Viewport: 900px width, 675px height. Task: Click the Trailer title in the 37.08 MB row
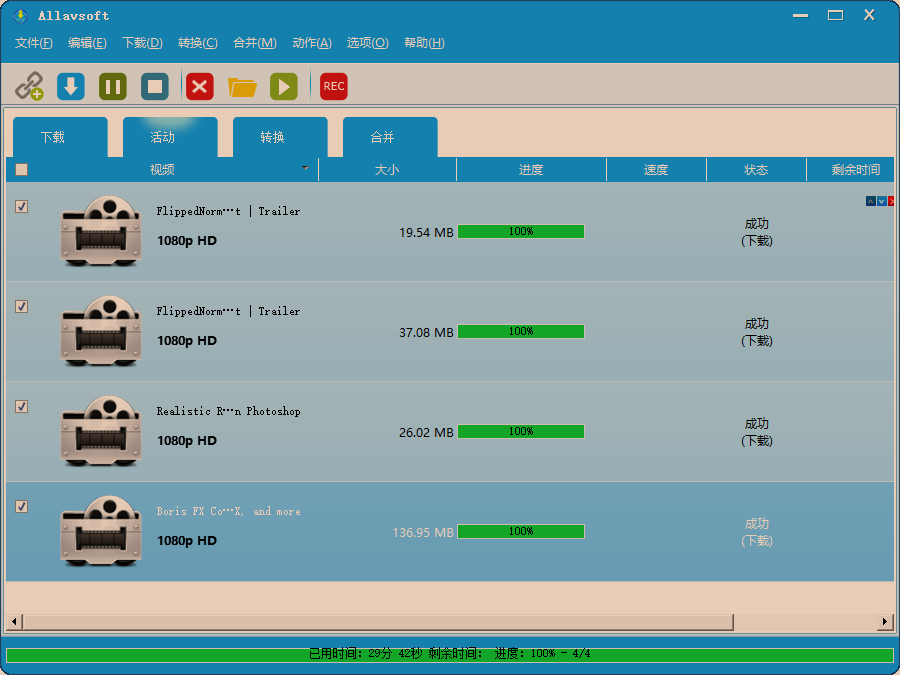coord(228,311)
